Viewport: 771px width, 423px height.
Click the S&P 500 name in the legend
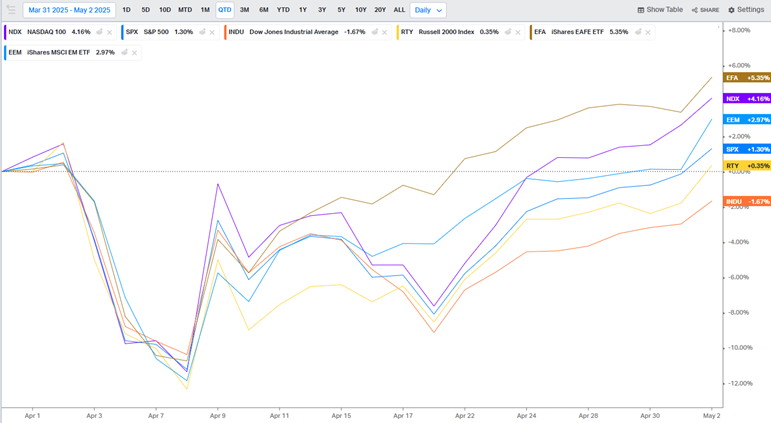156,32
